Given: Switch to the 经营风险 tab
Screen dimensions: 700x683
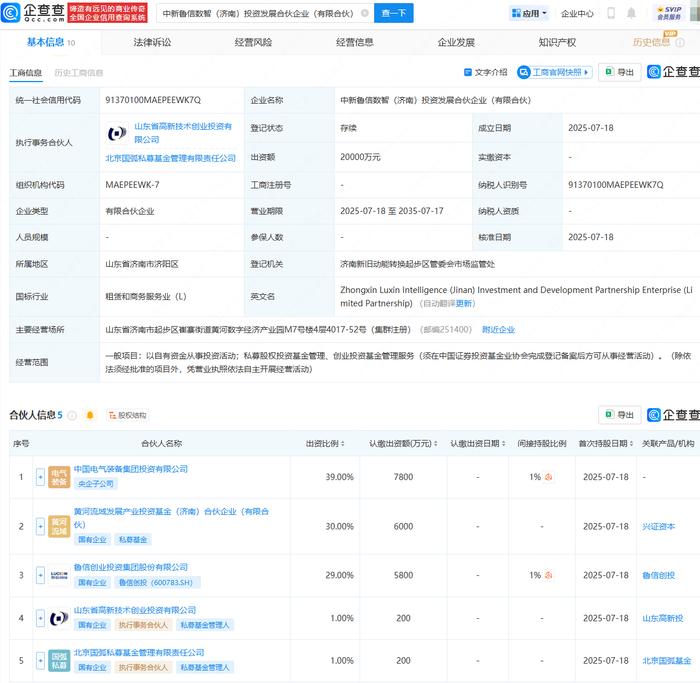Looking at the screenshot, I should [x=253, y=42].
